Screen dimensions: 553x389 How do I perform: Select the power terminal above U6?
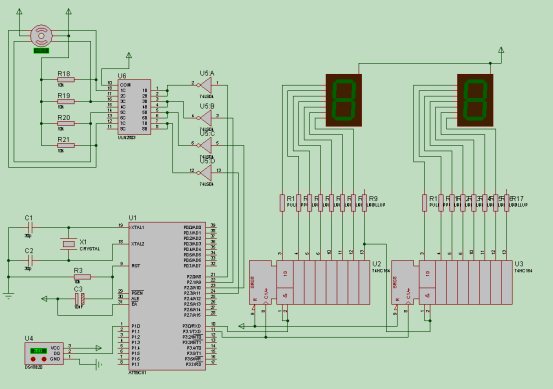pos(129,55)
